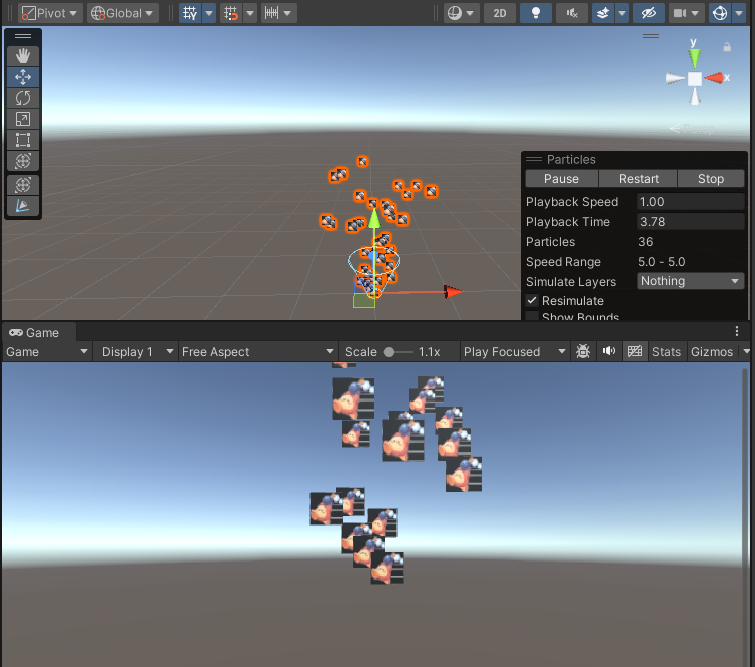Click the Scene toolbar left drag handle

tap(9, 13)
